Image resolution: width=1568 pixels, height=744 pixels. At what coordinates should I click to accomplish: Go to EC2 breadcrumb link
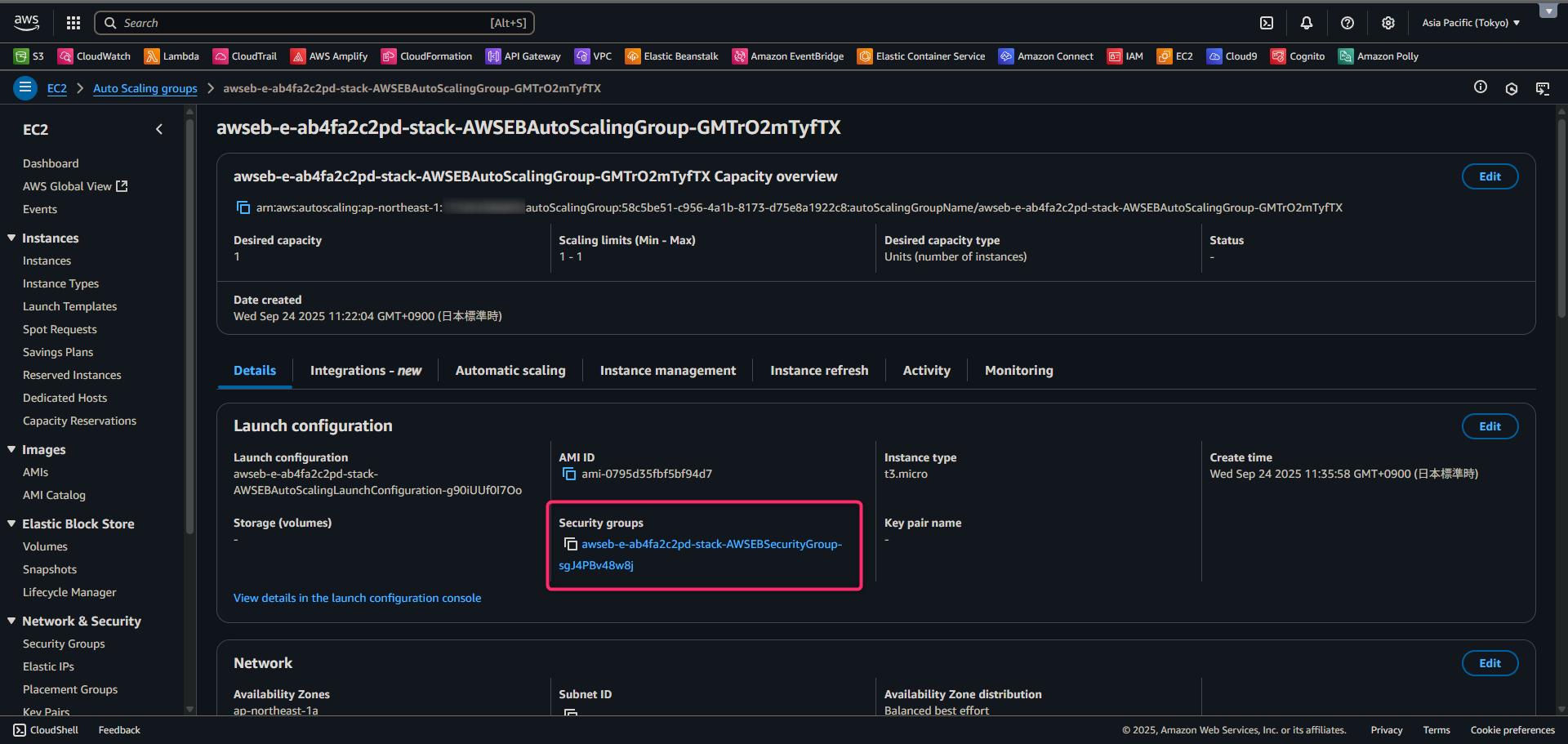(57, 88)
